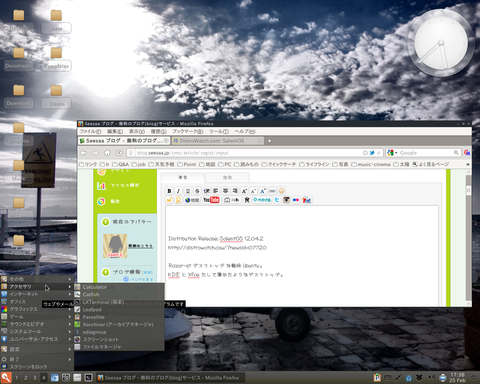Click the Firefox page vertical scrollbar
The width and height of the screenshot is (480, 384).
pos(468,237)
